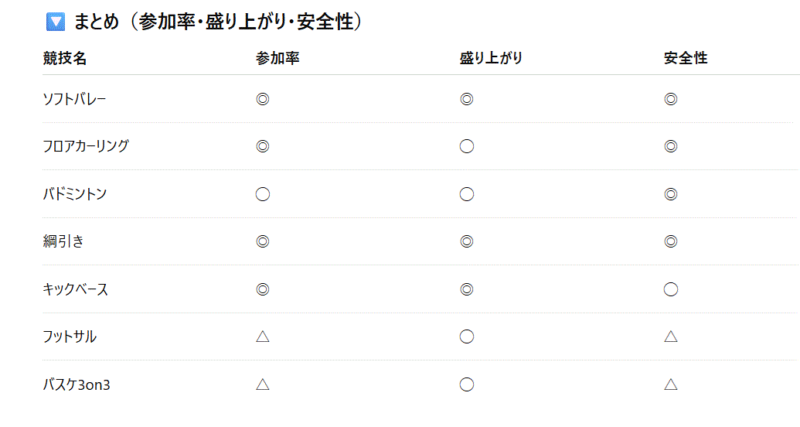The image size is (800, 427).
Task: Click the 綱引き excitement double-circle symbol
Action: click(466, 241)
